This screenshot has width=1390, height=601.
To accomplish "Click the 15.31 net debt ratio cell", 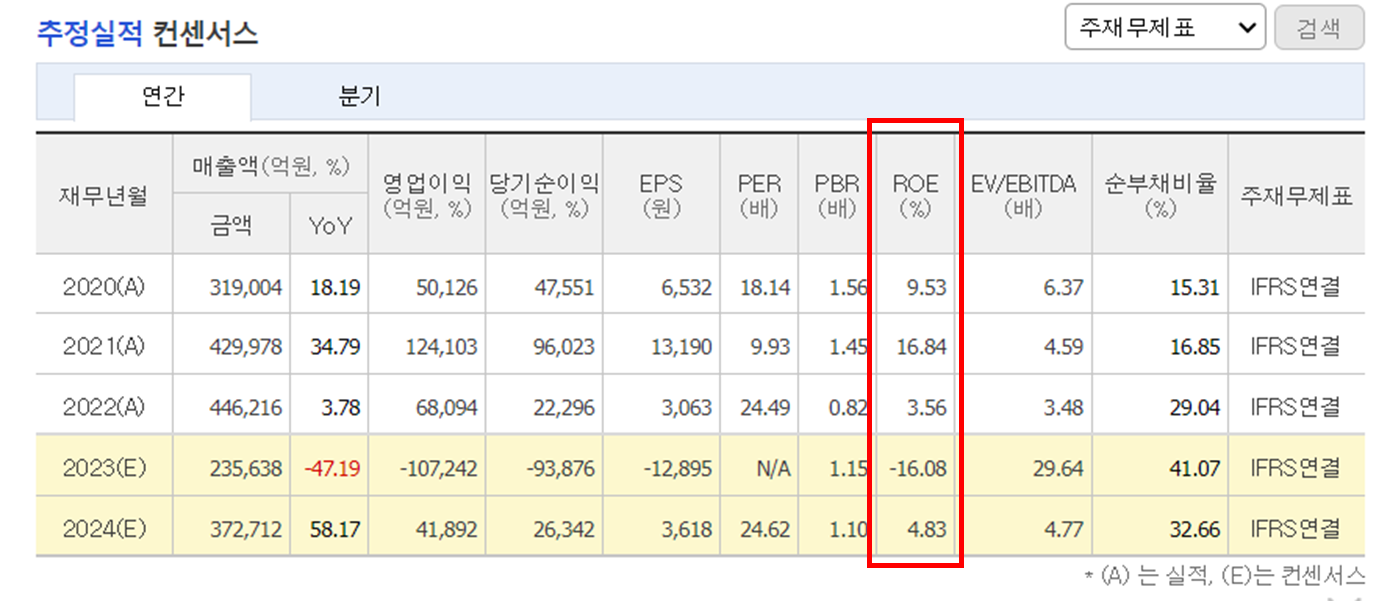I will click(x=1195, y=287).
